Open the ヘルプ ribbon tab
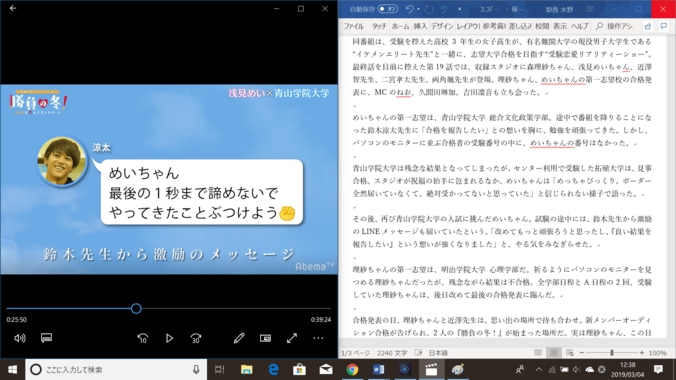The width and height of the screenshot is (676, 380). click(x=580, y=26)
